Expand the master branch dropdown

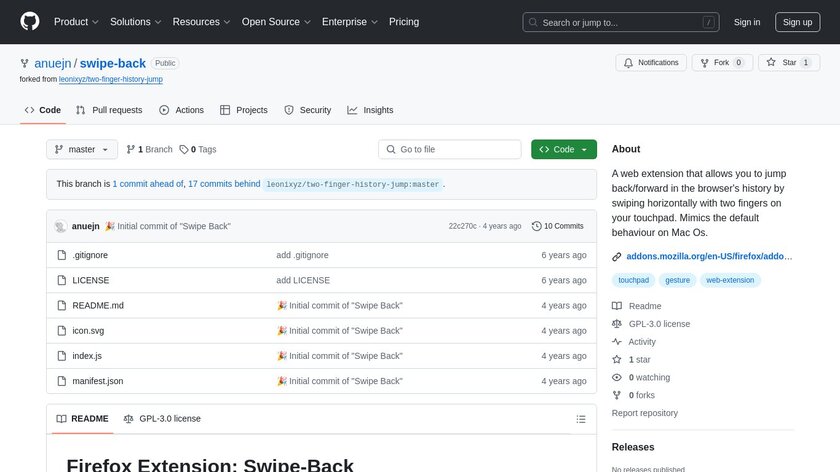[82, 149]
